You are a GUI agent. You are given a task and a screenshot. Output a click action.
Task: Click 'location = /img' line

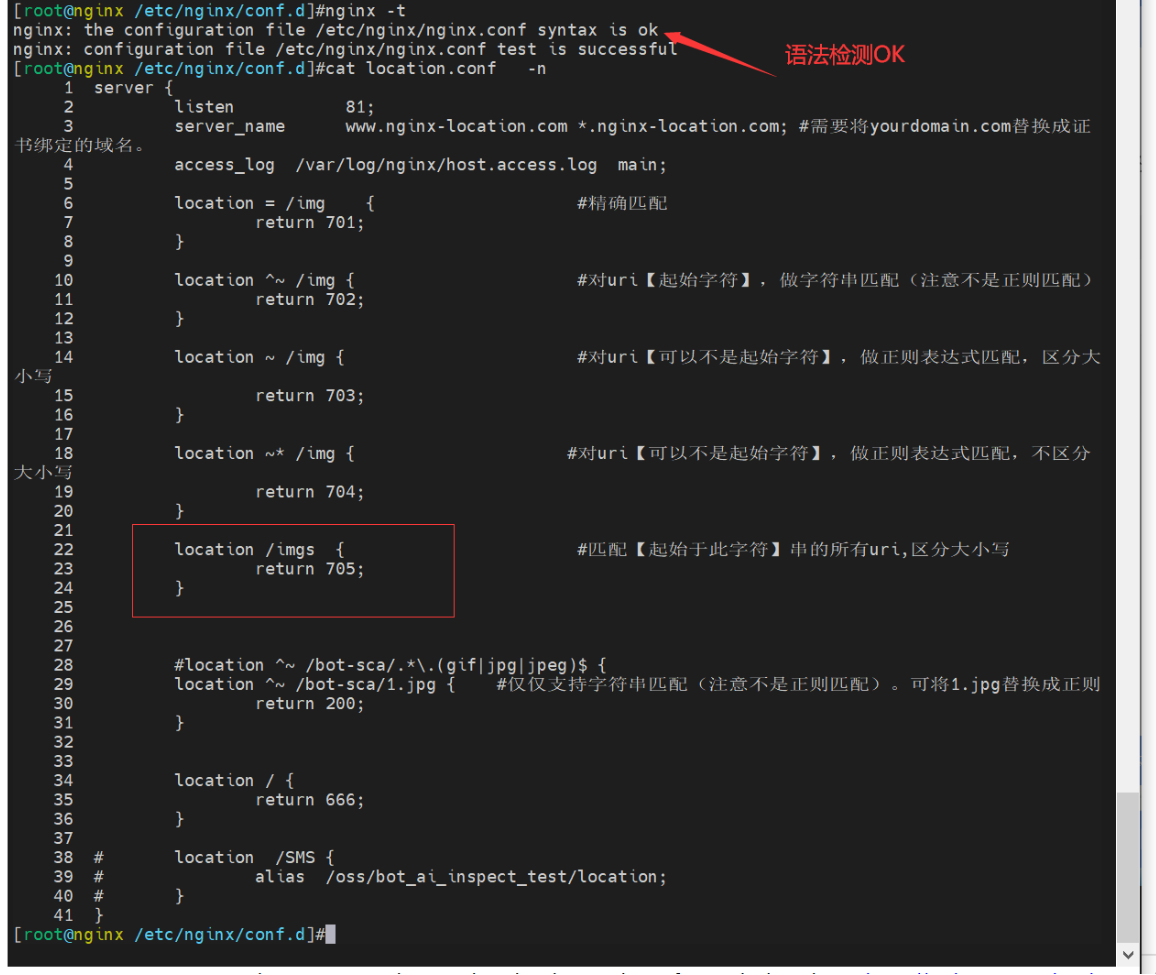[274, 204]
